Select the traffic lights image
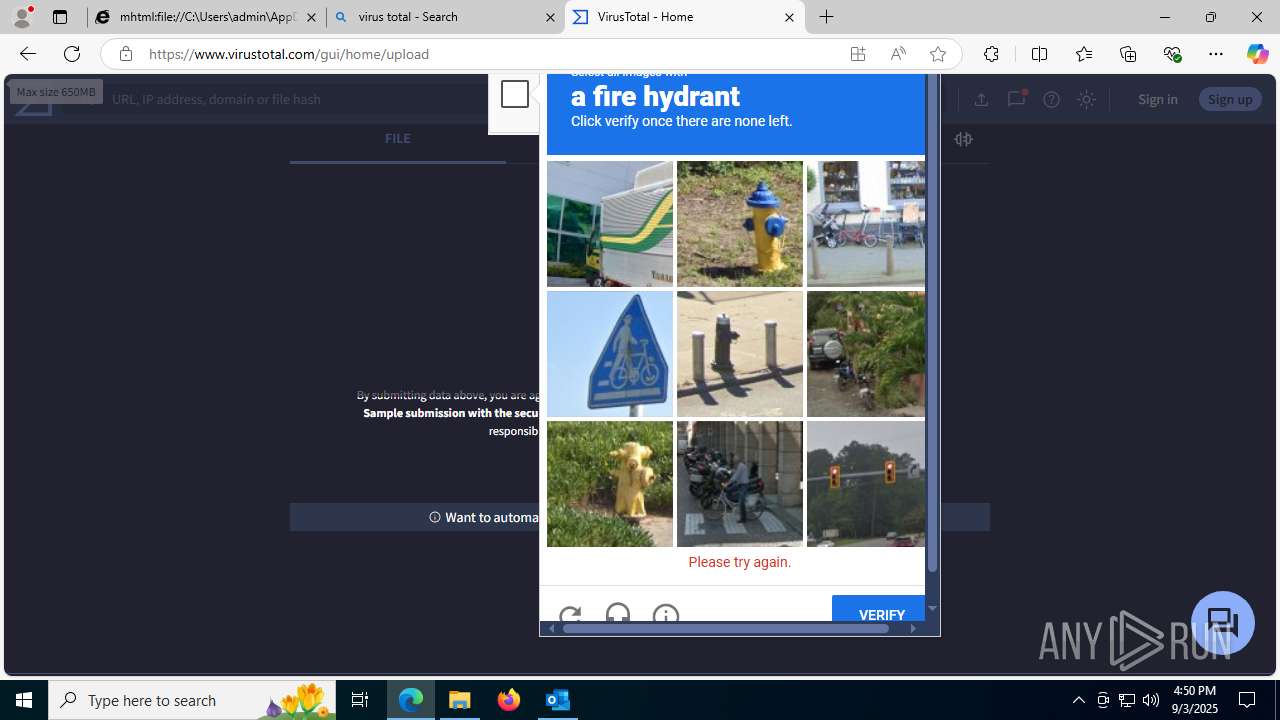This screenshot has height=720, width=1280. pyautogui.click(x=866, y=484)
